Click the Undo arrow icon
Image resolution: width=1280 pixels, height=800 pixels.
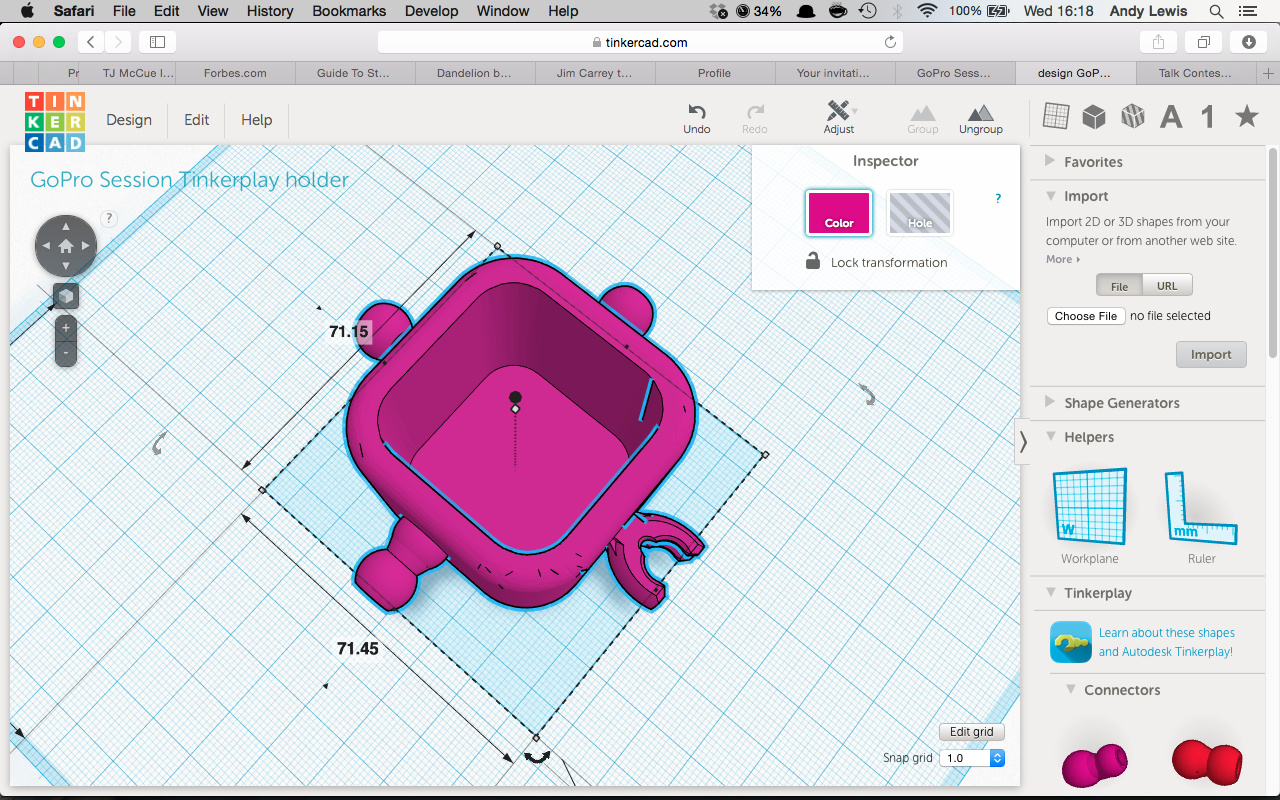click(697, 111)
